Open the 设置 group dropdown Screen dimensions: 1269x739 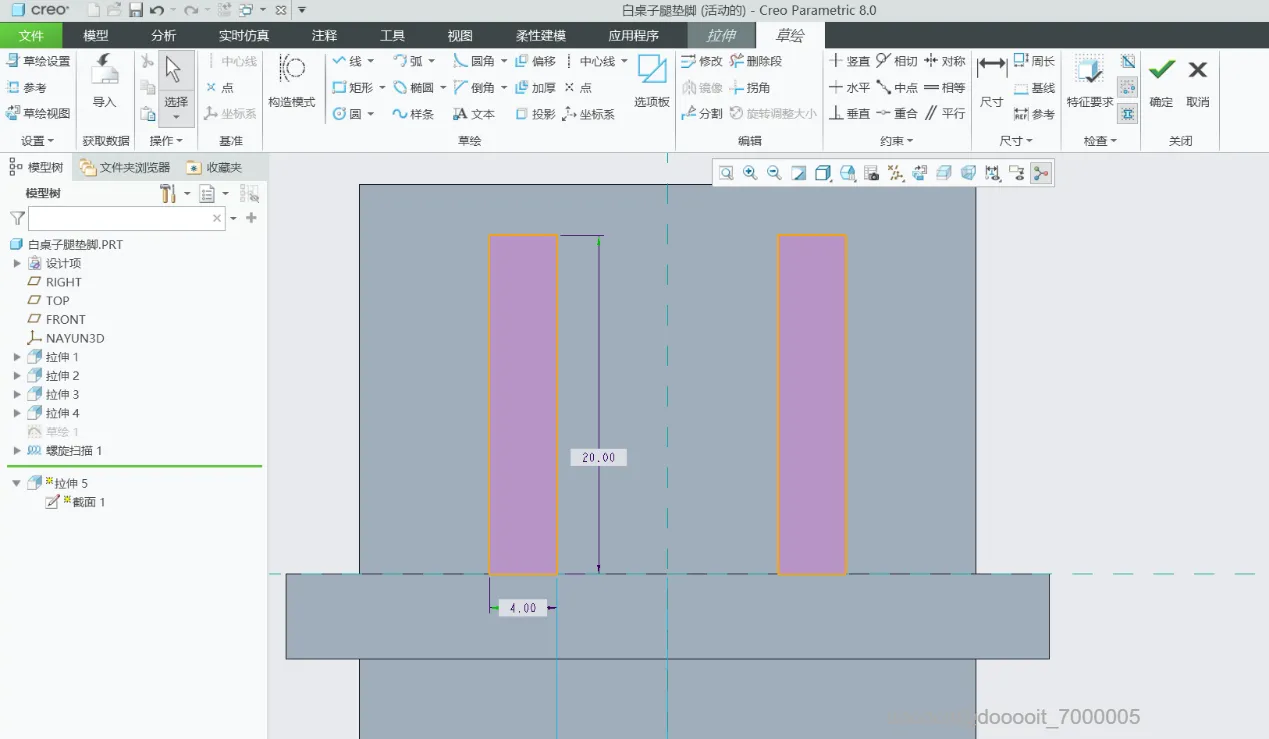[x=38, y=141]
